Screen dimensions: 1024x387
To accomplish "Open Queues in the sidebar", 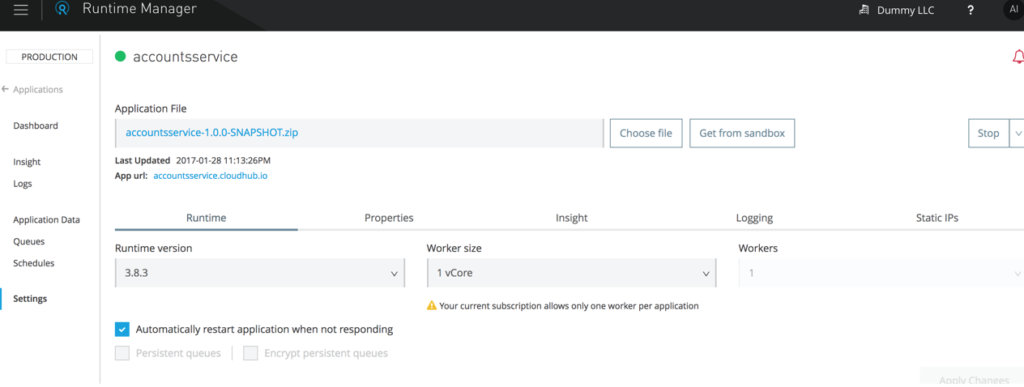I will pos(29,241).
